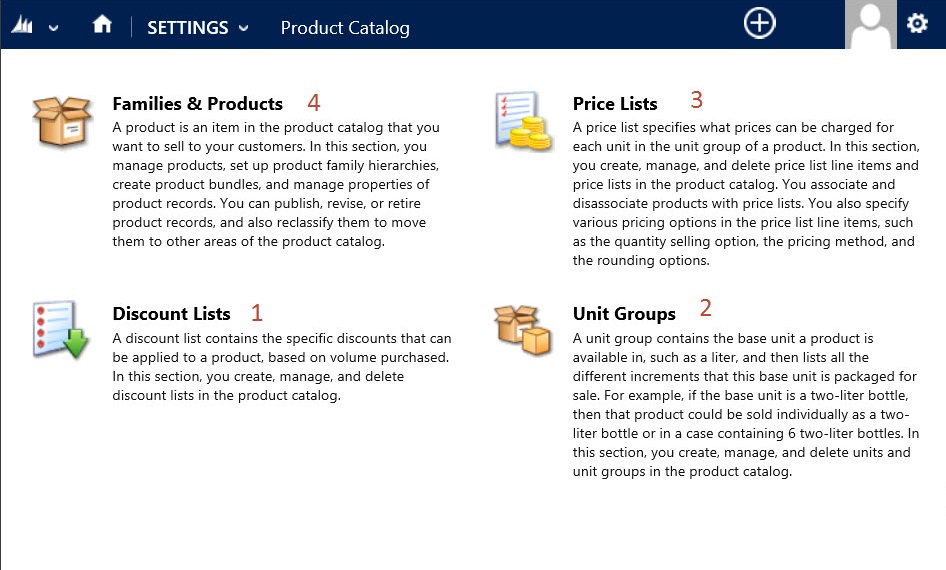Expand the chevron beside the Dynamics logo
The image size is (946, 570).
54,28
